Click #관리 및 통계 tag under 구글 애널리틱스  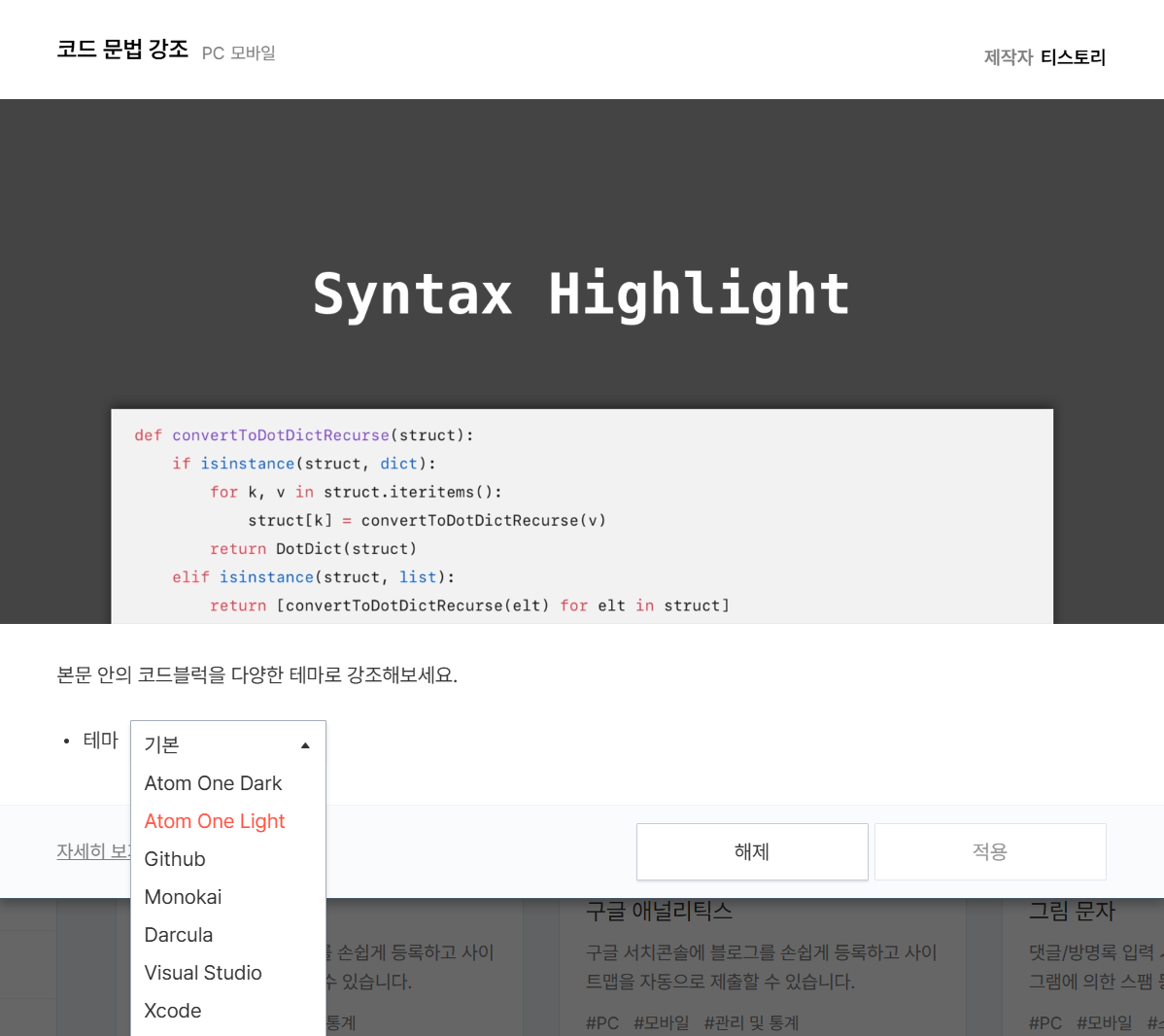tap(751, 1023)
